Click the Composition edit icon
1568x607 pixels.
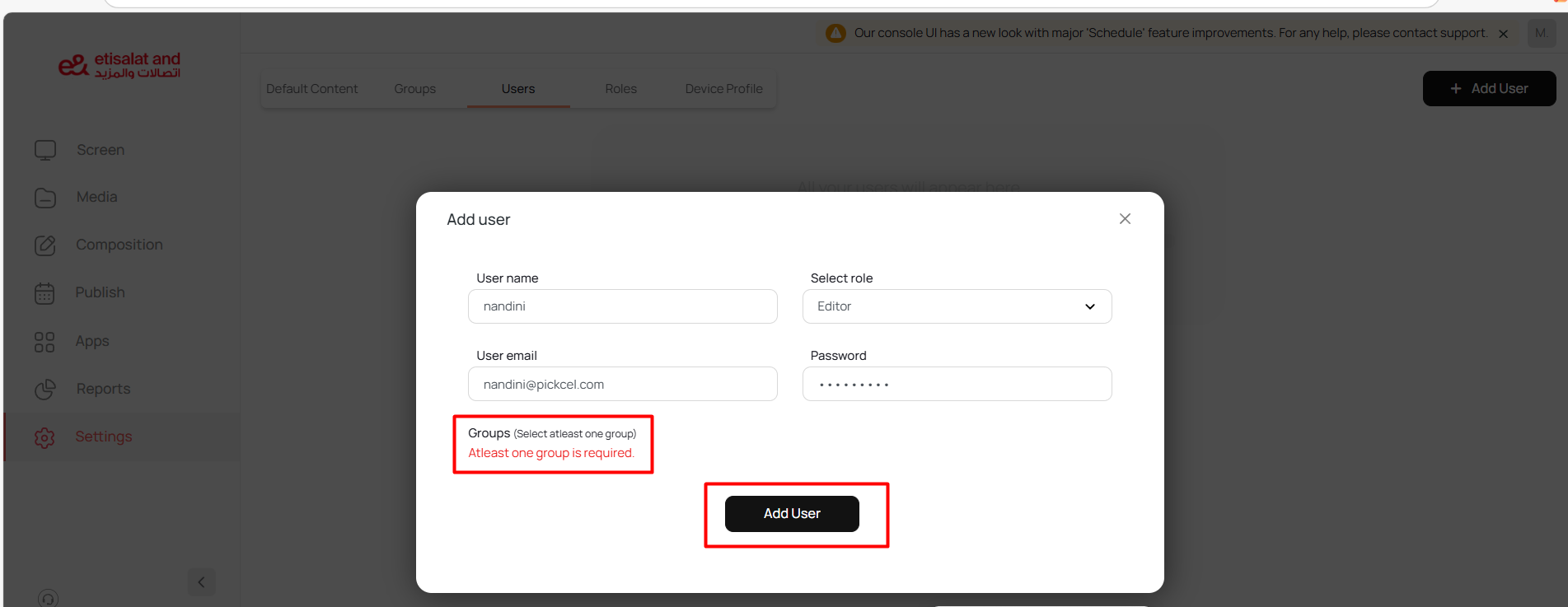[45, 245]
